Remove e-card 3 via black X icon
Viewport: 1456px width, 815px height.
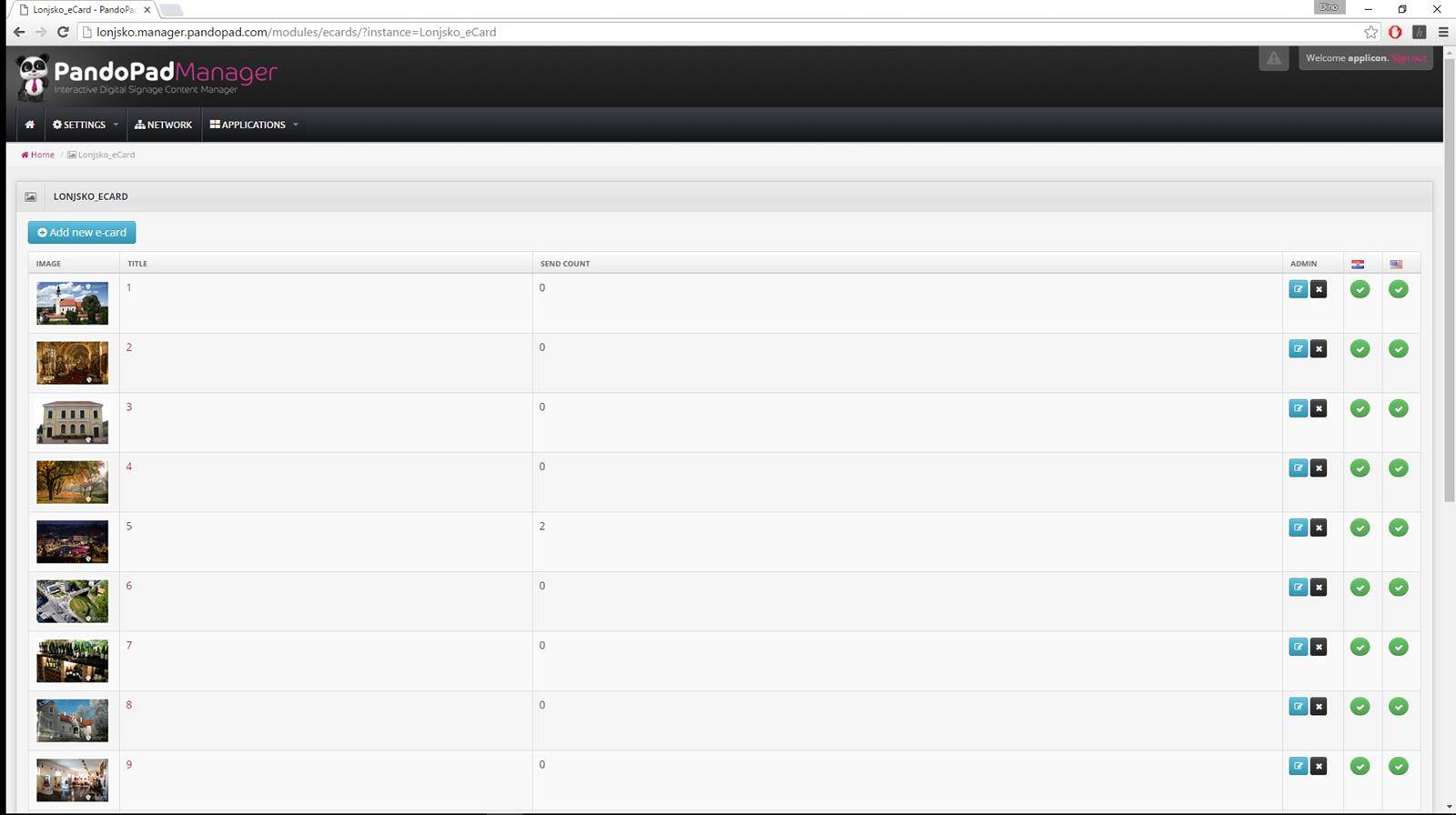tap(1319, 408)
